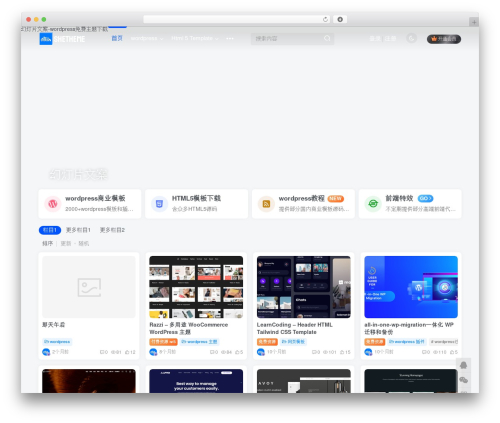Open the 前端特效 category card
The image size is (500, 423).
(x=410, y=204)
